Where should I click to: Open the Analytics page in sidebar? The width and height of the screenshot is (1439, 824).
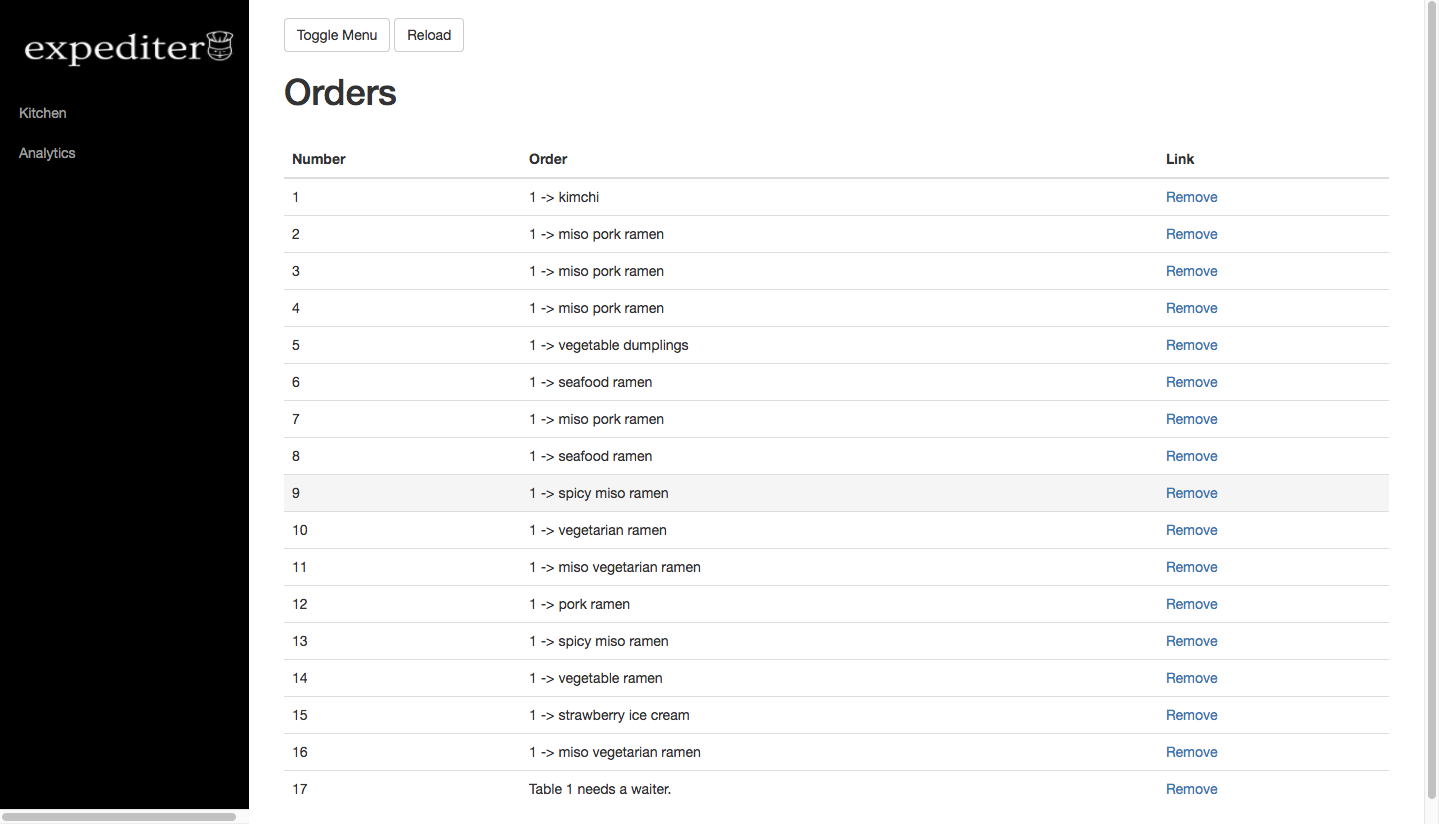click(47, 153)
